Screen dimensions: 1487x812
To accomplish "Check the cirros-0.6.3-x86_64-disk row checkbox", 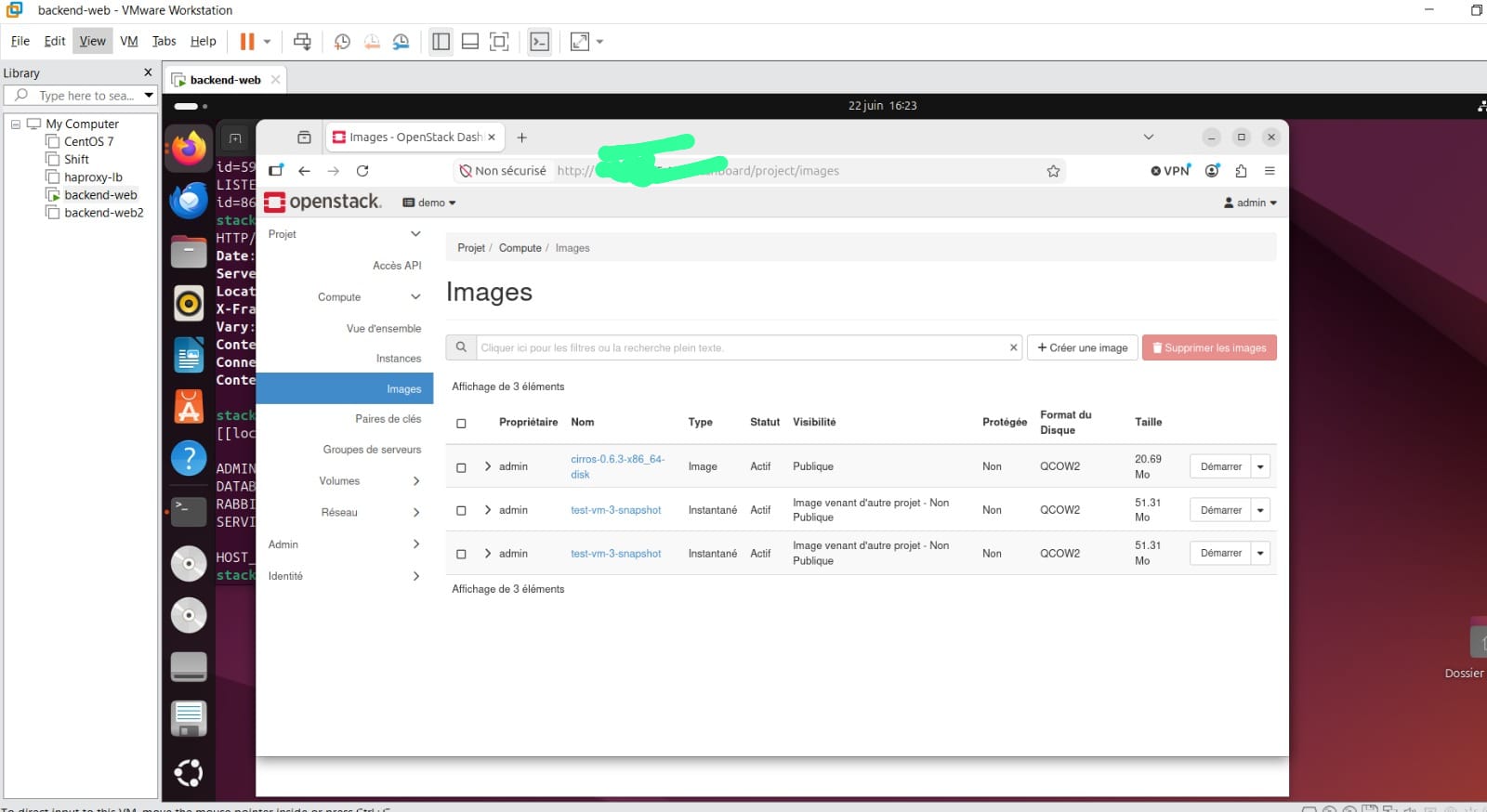I will point(461,467).
